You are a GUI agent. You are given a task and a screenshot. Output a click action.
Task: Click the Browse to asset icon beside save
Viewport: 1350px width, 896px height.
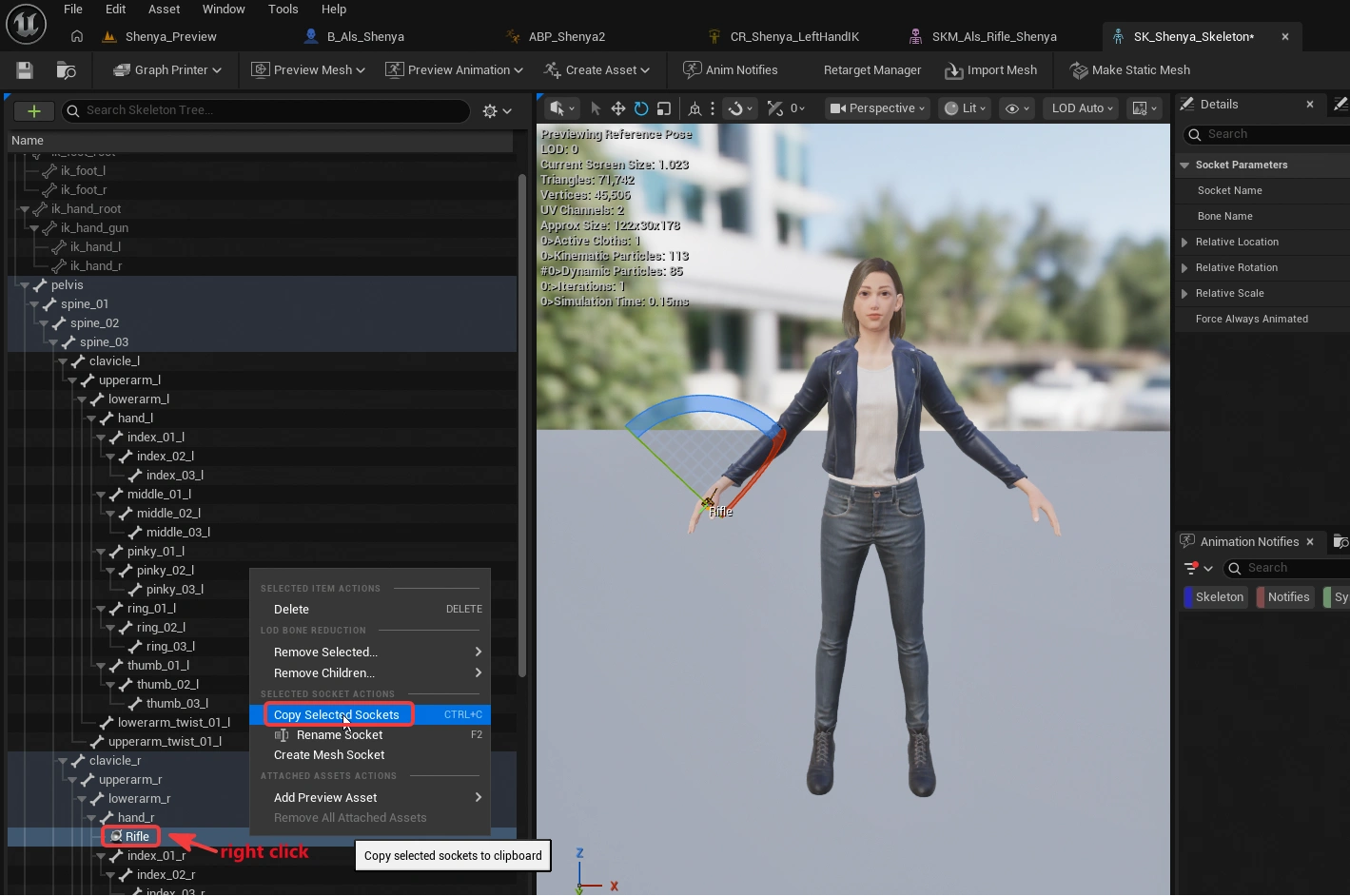pos(66,70)
